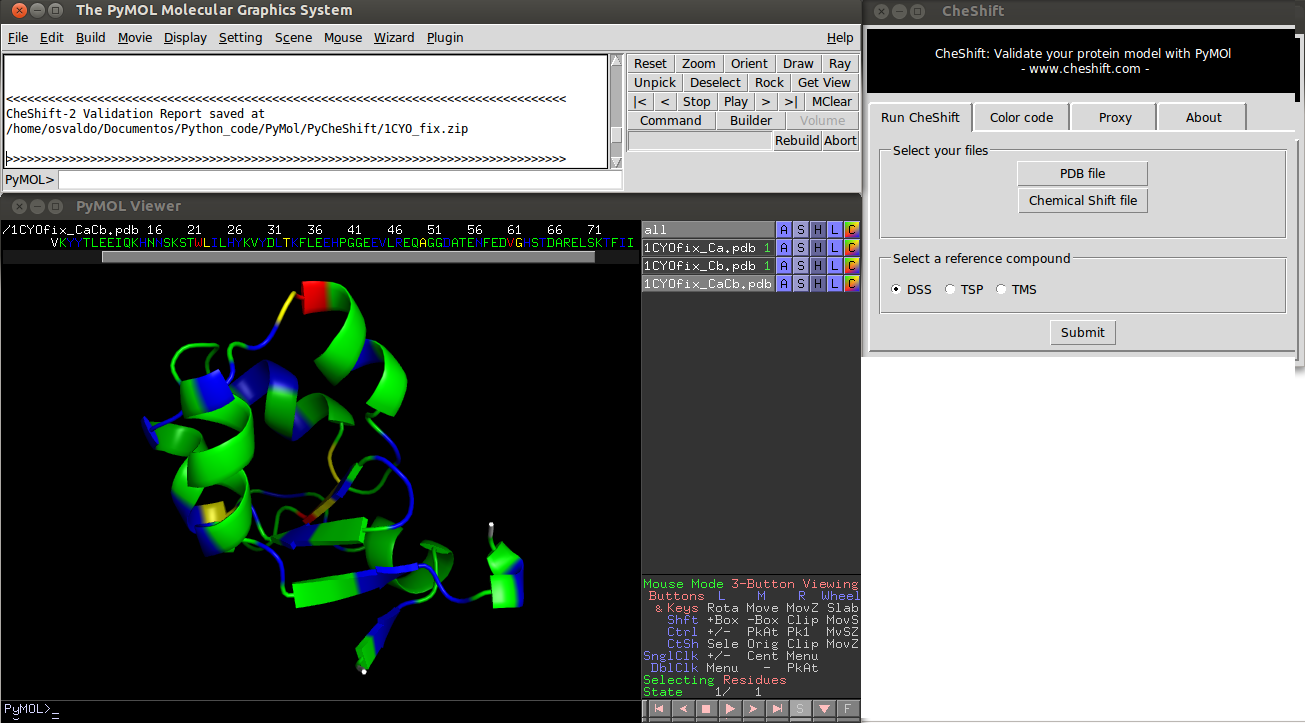Submit the CheShift form
Screen dimensions: 1305x723
pos(1082,332)
